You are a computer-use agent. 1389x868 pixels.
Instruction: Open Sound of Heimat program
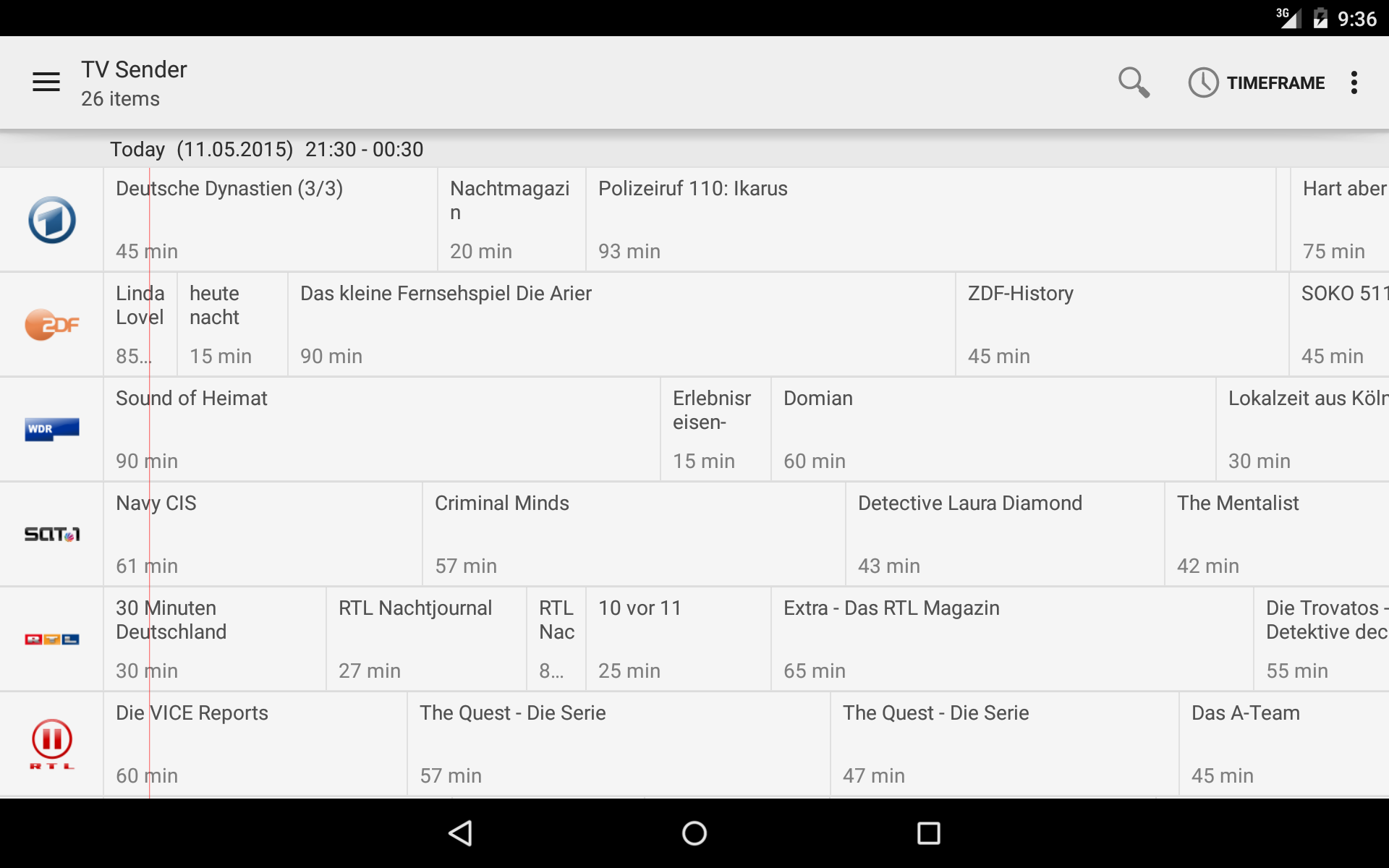[382, 430]
